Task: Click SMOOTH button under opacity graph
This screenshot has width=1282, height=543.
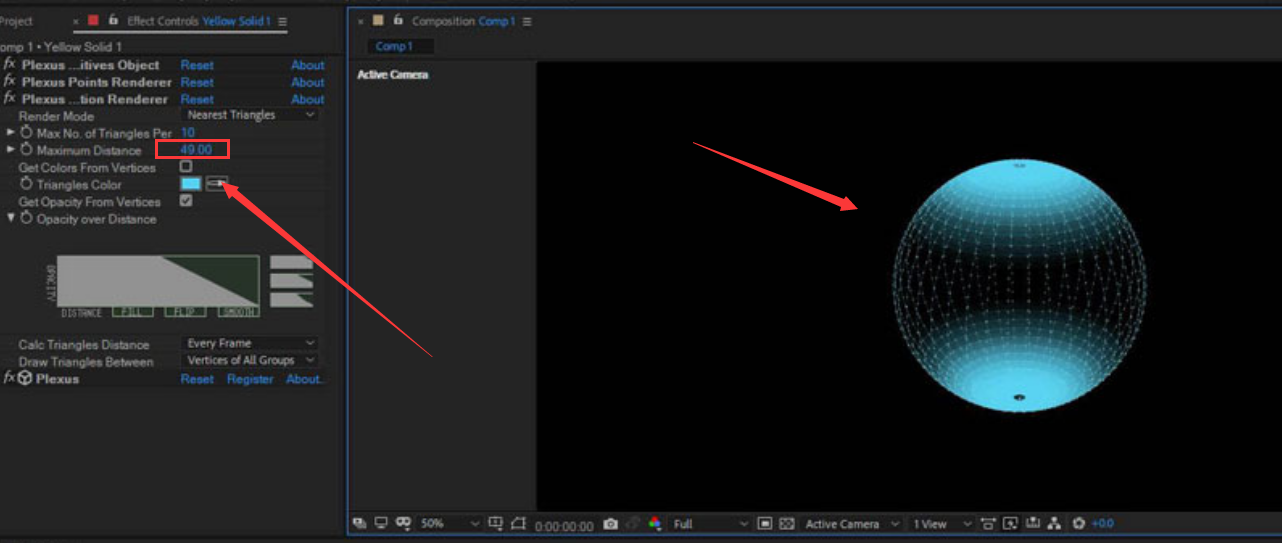Action: [x=239, y=312]
